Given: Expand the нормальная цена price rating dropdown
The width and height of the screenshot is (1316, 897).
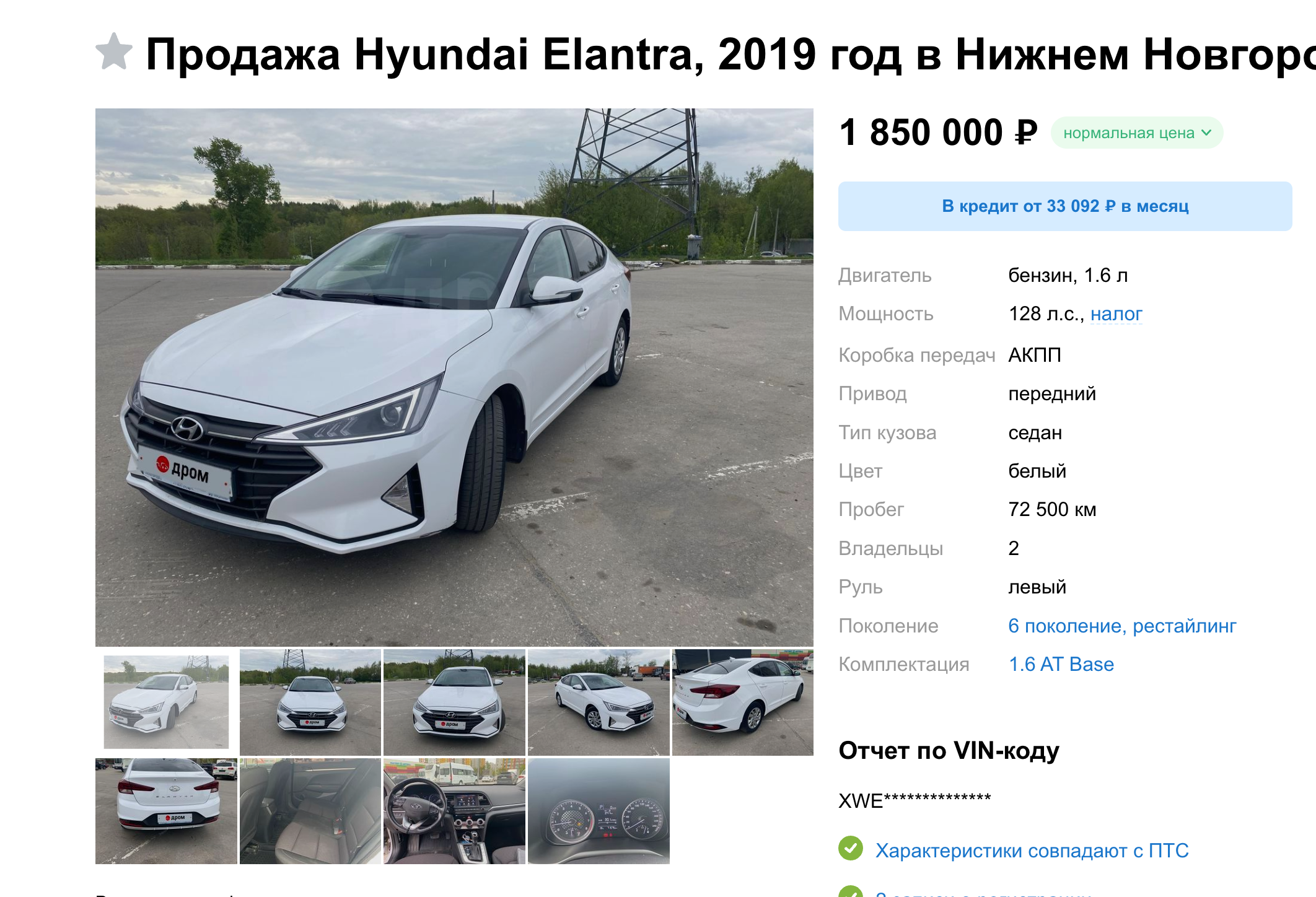Looking at the screenshot, I should pos(1136,133).
